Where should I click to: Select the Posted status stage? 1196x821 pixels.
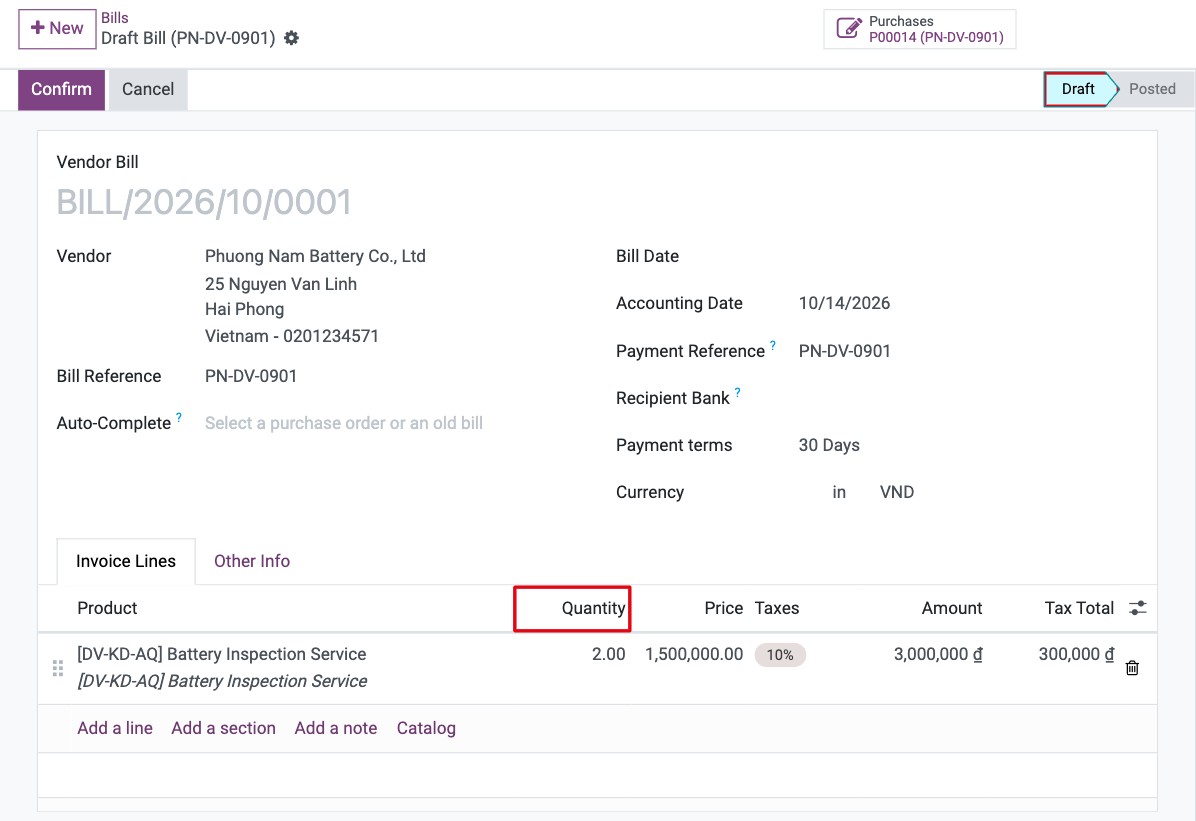[1152, 89]
